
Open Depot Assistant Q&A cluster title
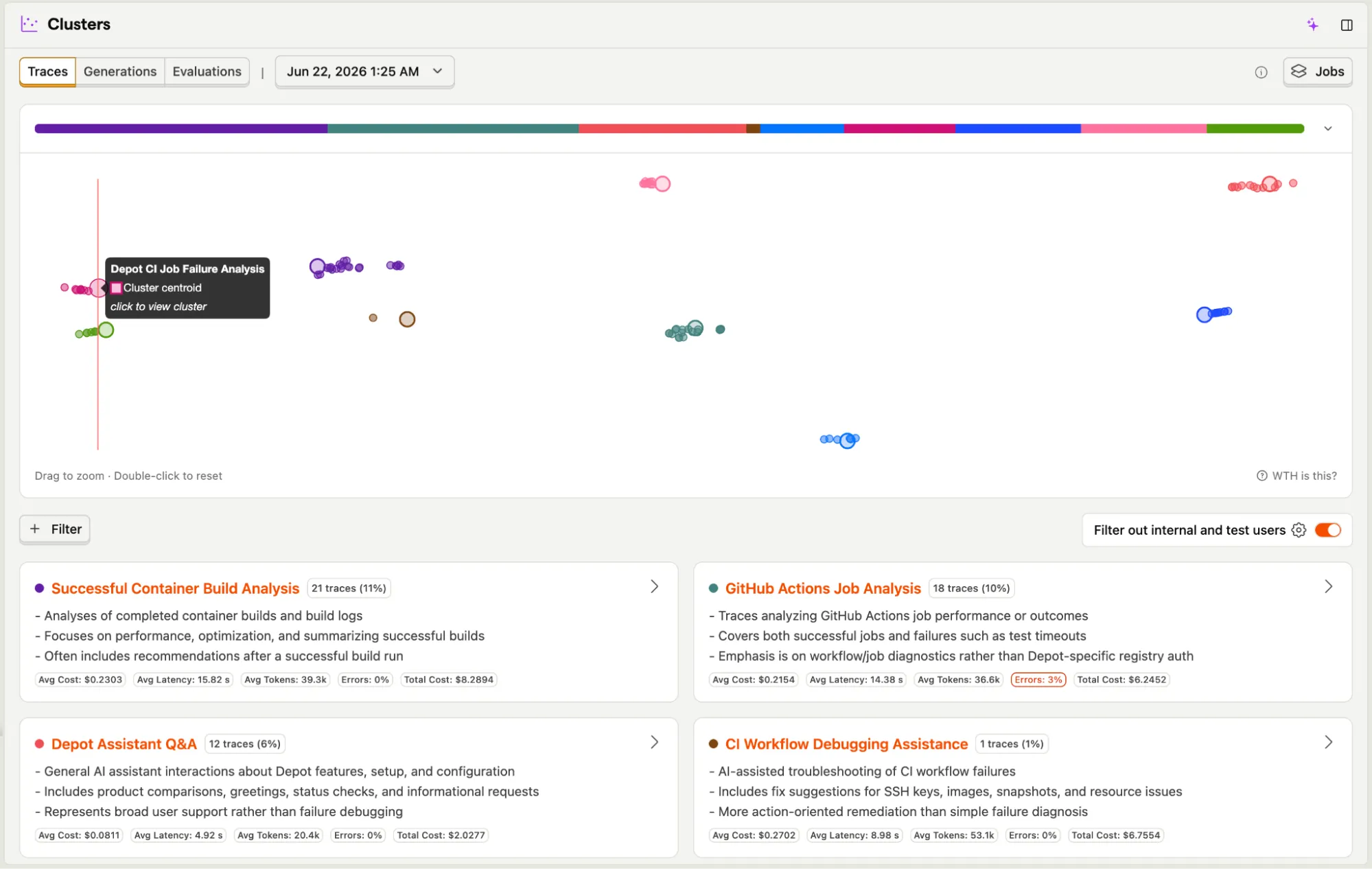click(124, 744)
